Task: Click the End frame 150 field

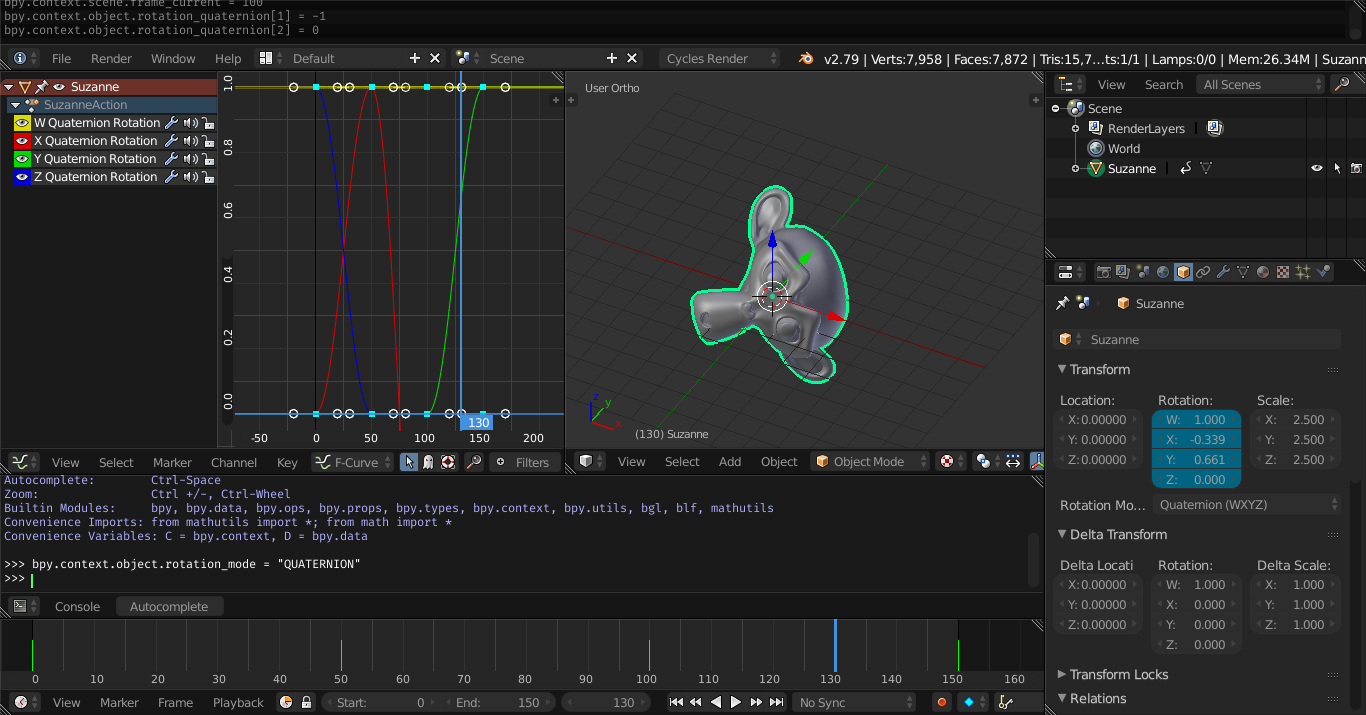Action: [498, 702]
